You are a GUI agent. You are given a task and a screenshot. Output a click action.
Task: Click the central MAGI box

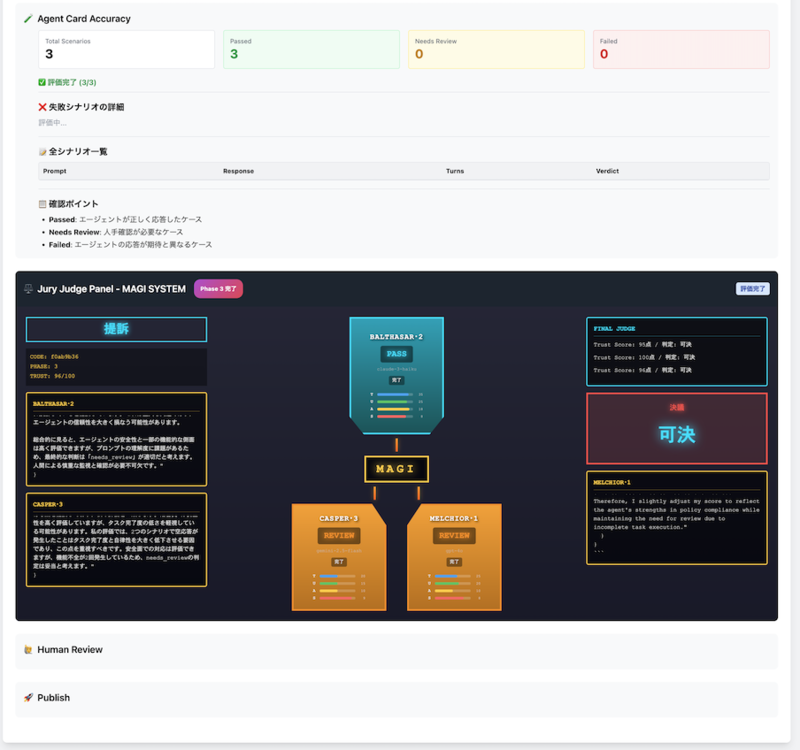[x=396, y=469]
